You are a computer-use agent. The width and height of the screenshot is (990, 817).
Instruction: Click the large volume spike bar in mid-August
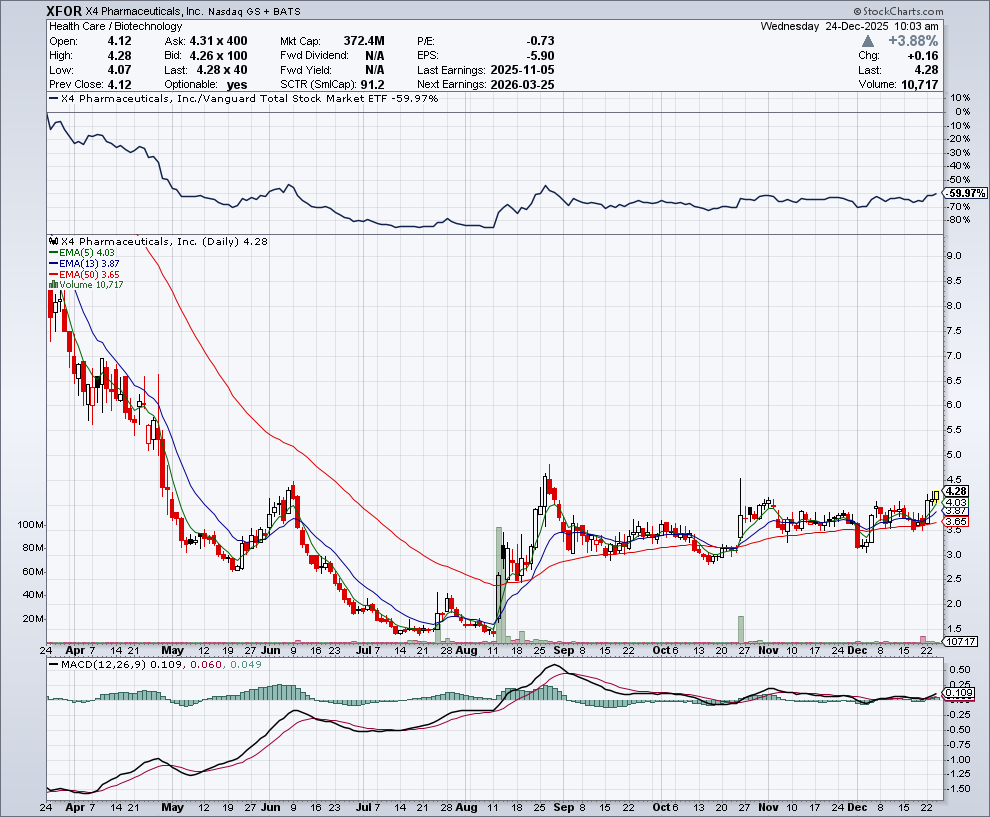[499, 585]
